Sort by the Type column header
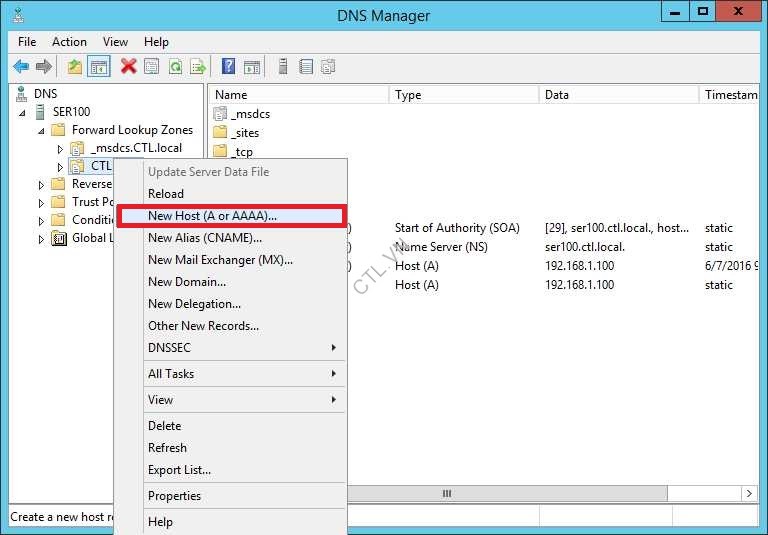The image size is (768, 535). 464,95
